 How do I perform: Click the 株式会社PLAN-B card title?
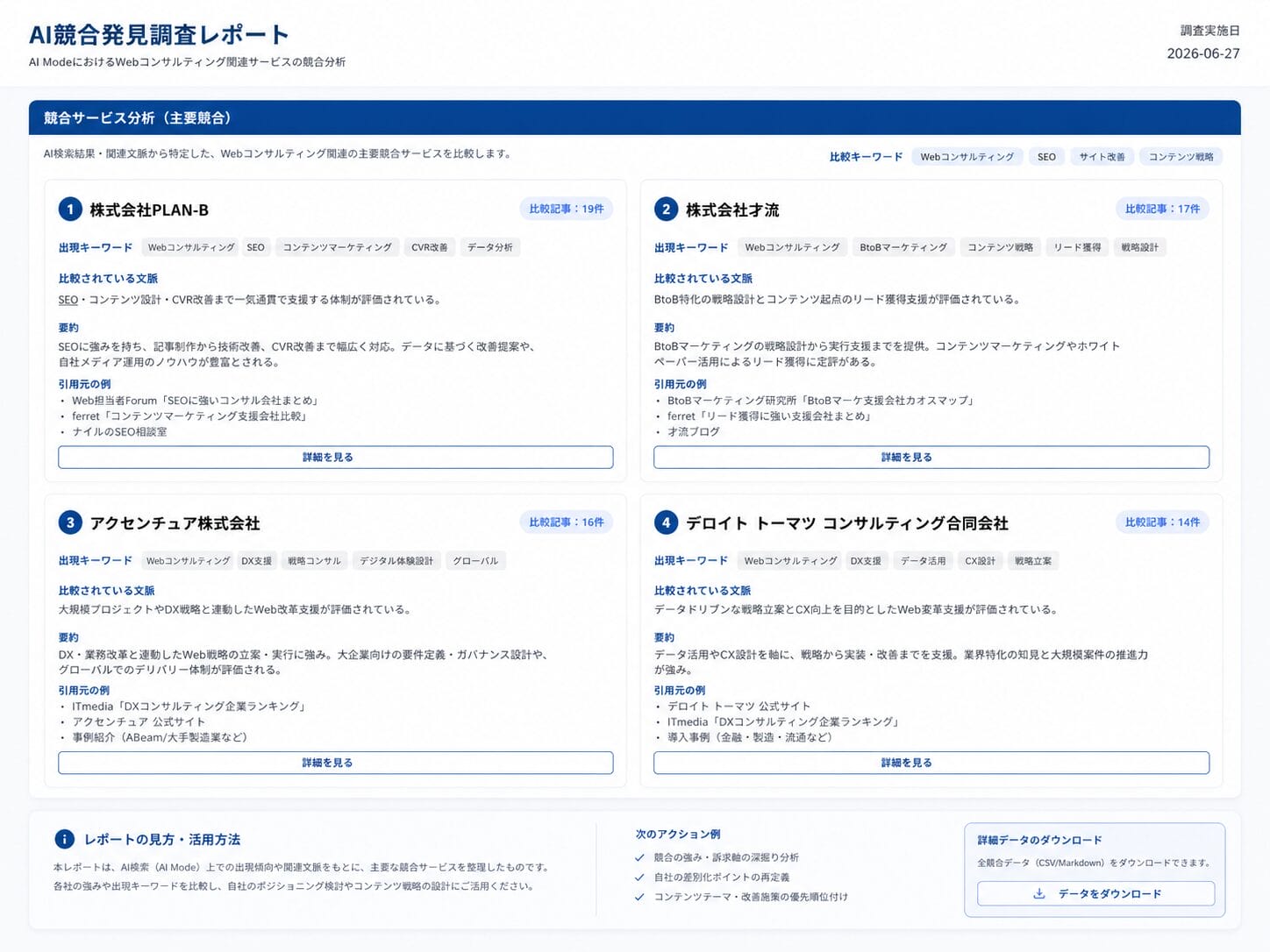(149, 210)
